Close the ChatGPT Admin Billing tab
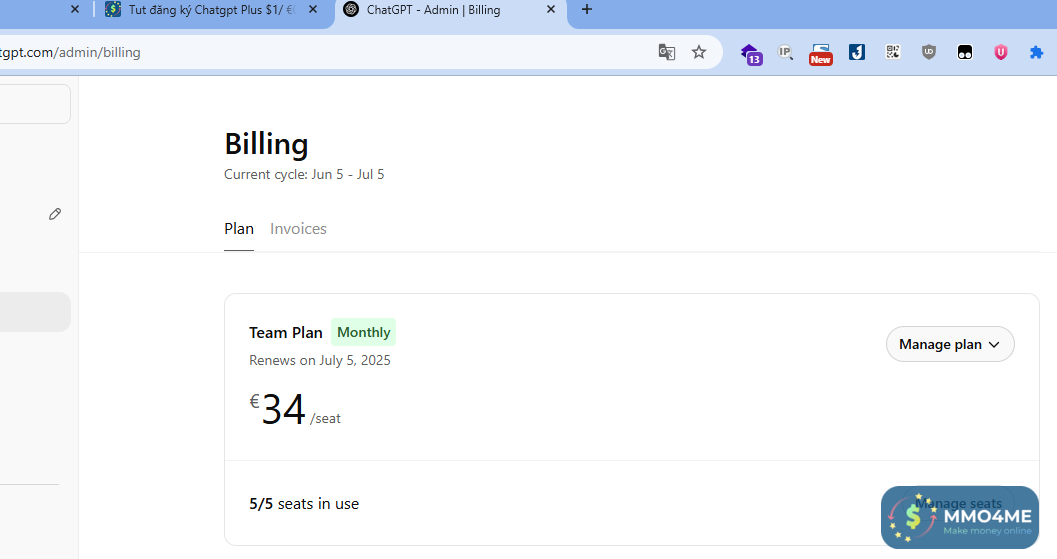This screenshot has width=1057, height=559. click(551, 9)
